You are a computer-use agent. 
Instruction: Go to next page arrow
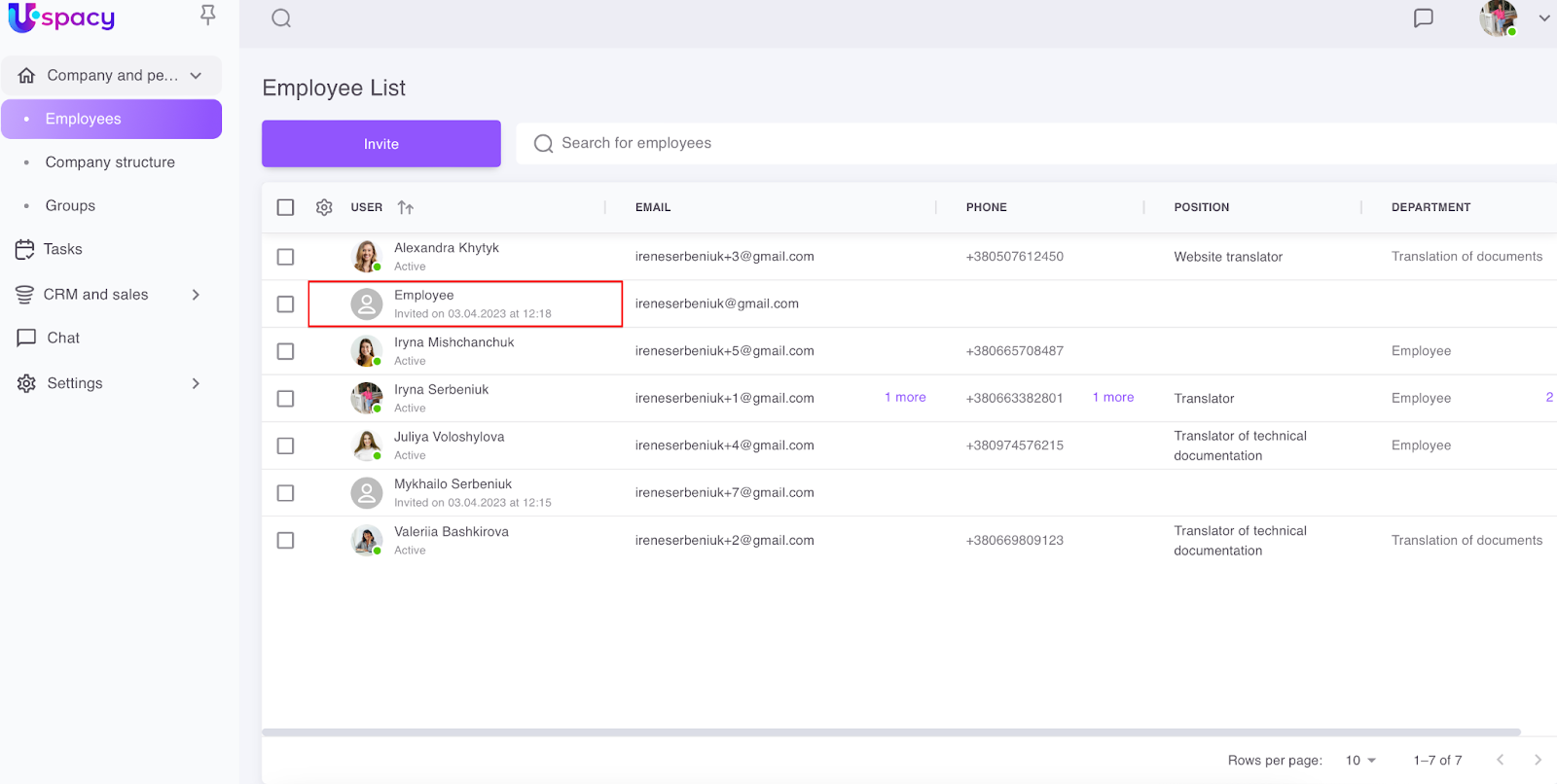pos(1538,760)
